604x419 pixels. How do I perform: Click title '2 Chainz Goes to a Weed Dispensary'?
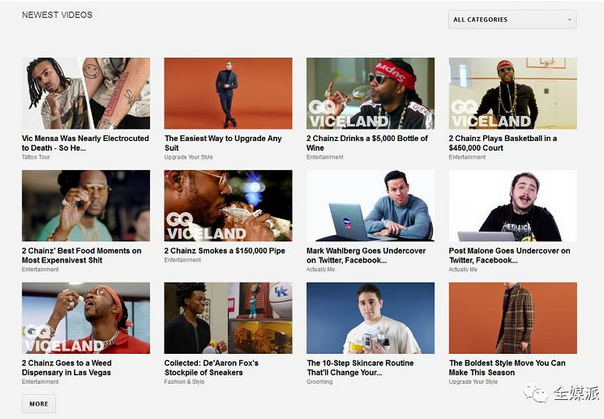point(67,368)
